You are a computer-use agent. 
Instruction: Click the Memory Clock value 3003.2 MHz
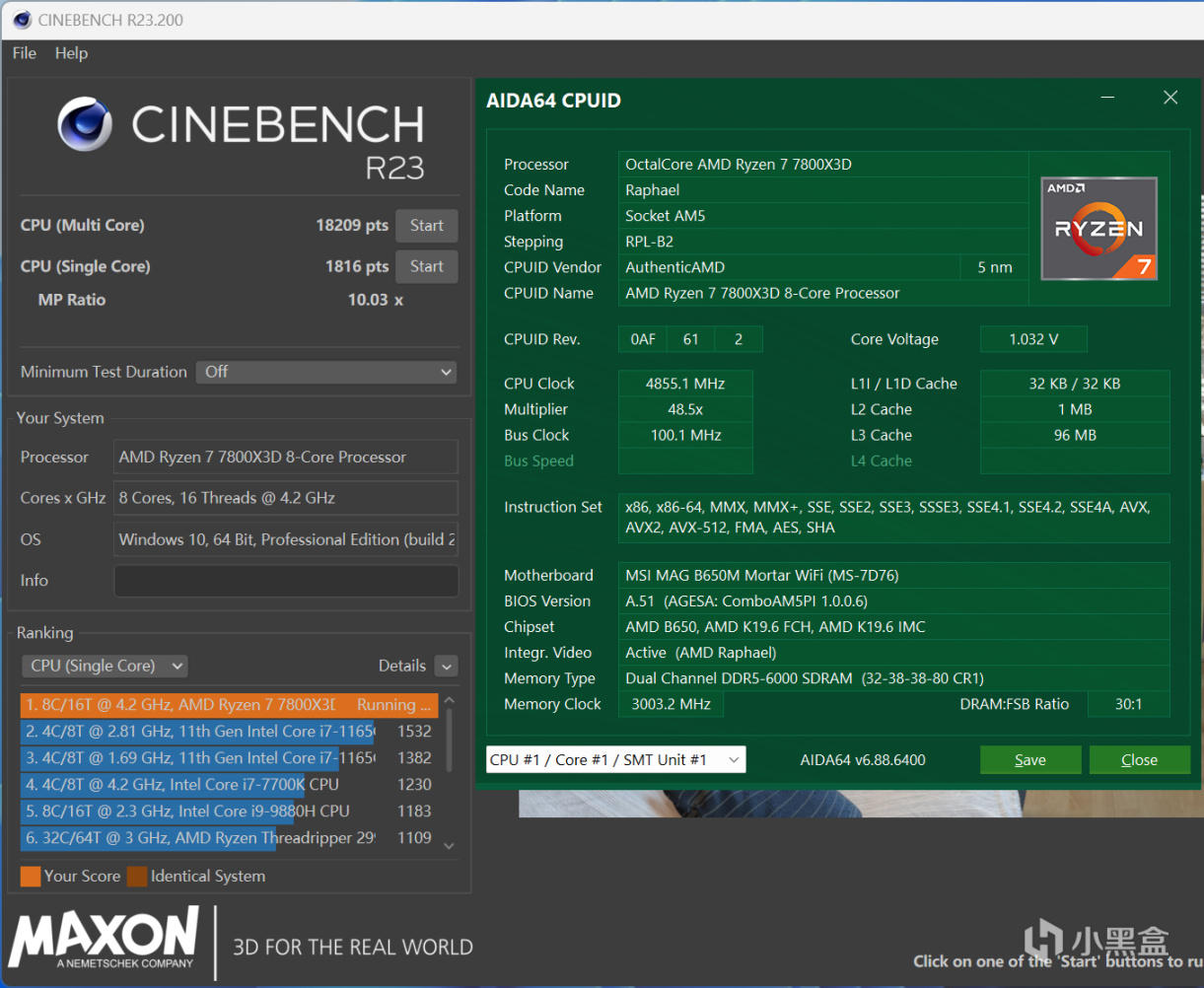coord(671,704)
